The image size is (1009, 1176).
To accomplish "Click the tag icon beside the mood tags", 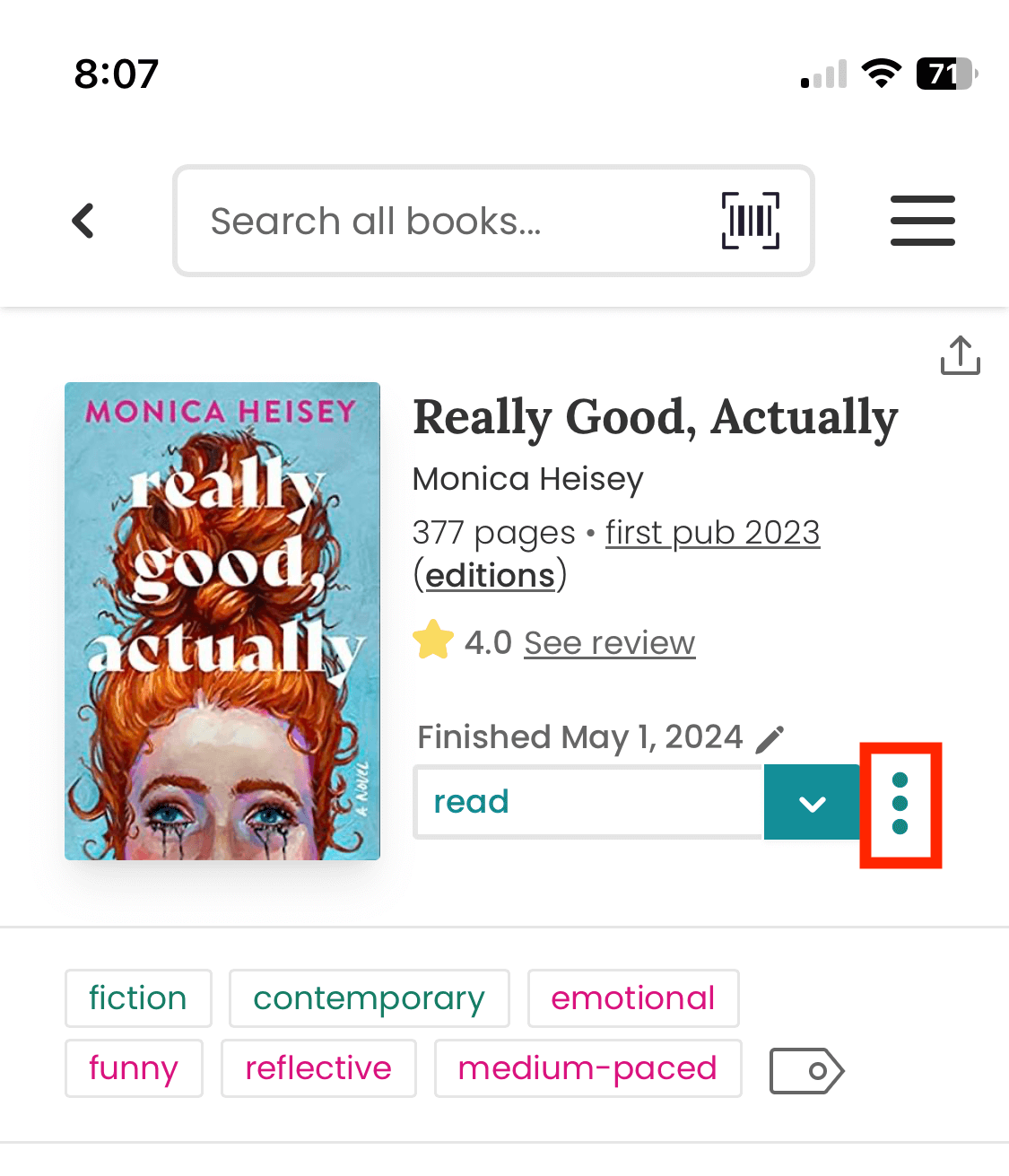I will 805,1069.
